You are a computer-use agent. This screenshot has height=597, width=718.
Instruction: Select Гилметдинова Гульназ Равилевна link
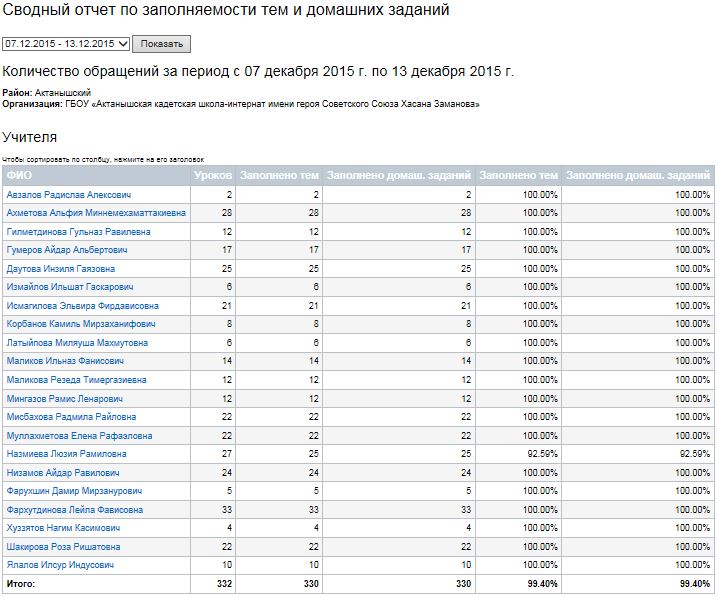pyautogui.click(x=78, y=232)
